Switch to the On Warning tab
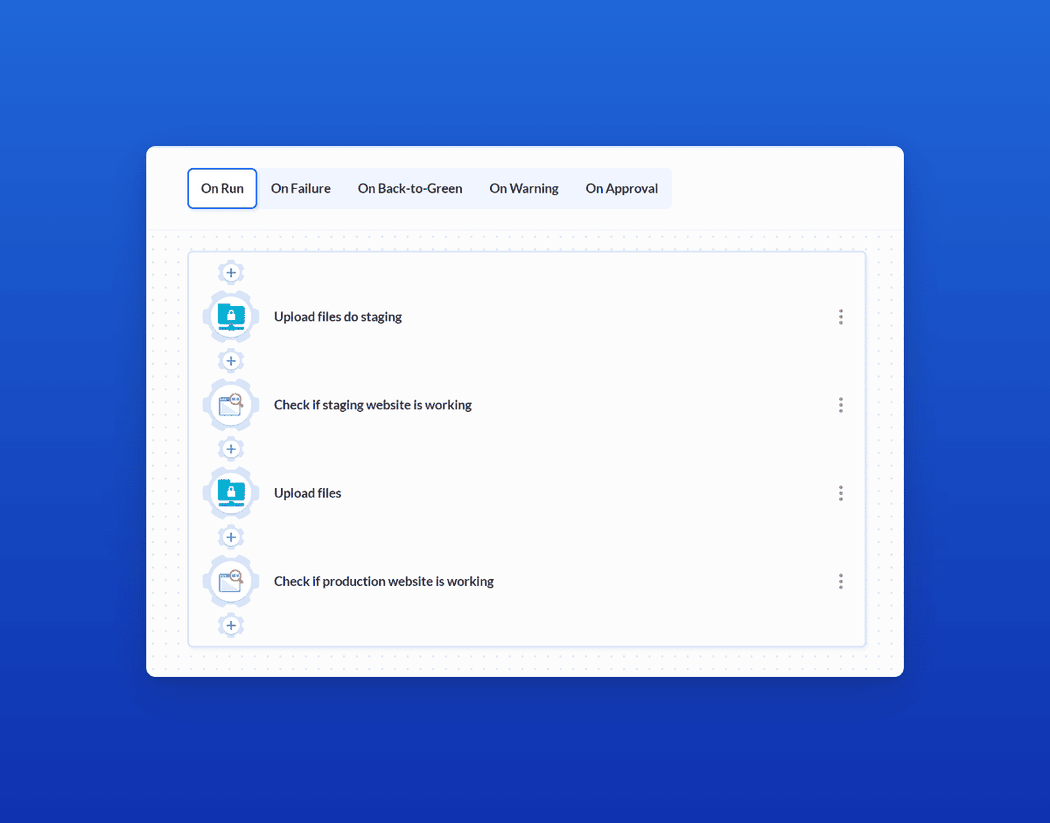The image size is (1050, 823). (524, 189)
